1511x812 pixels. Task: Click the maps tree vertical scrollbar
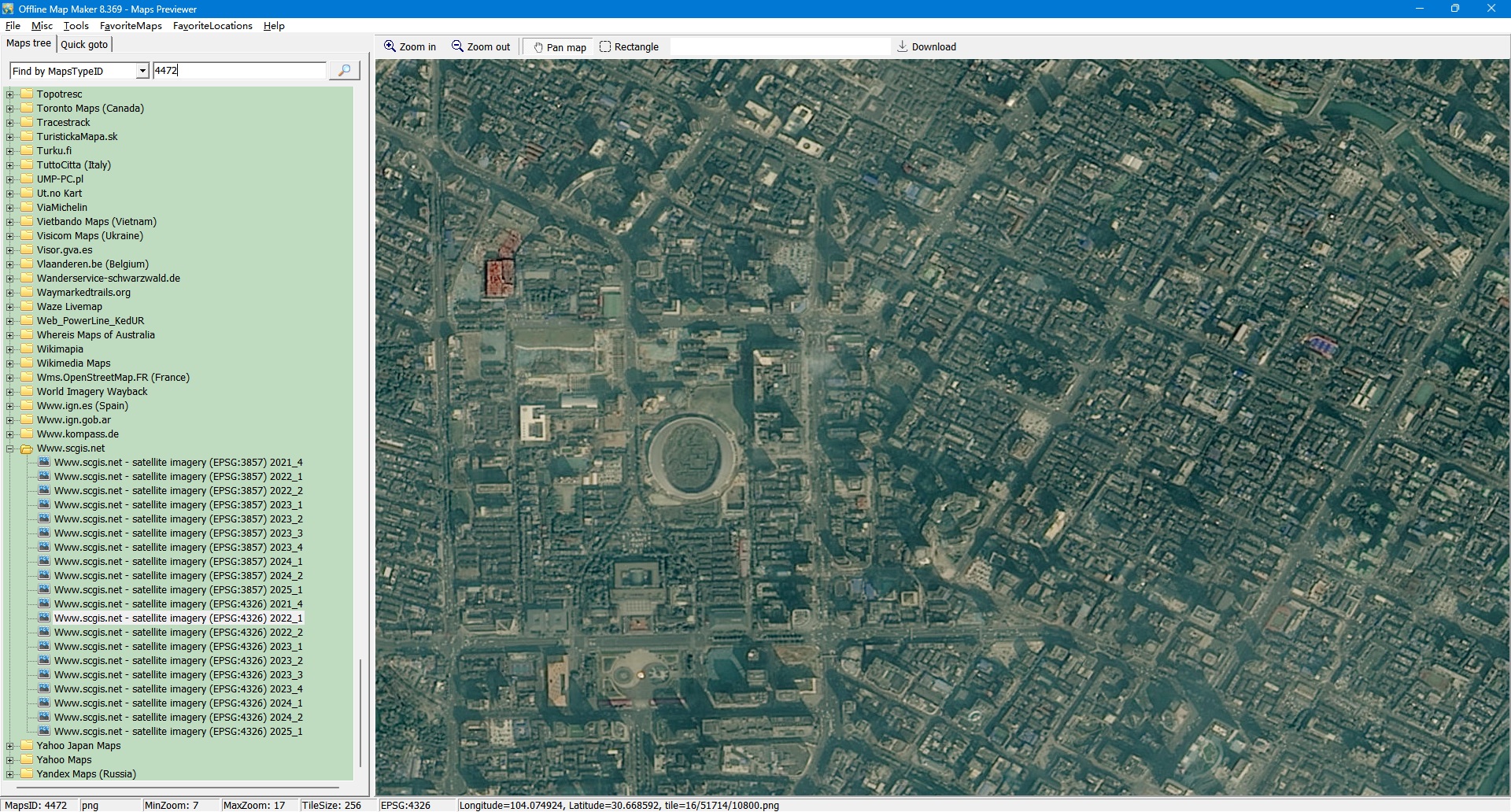360,708
